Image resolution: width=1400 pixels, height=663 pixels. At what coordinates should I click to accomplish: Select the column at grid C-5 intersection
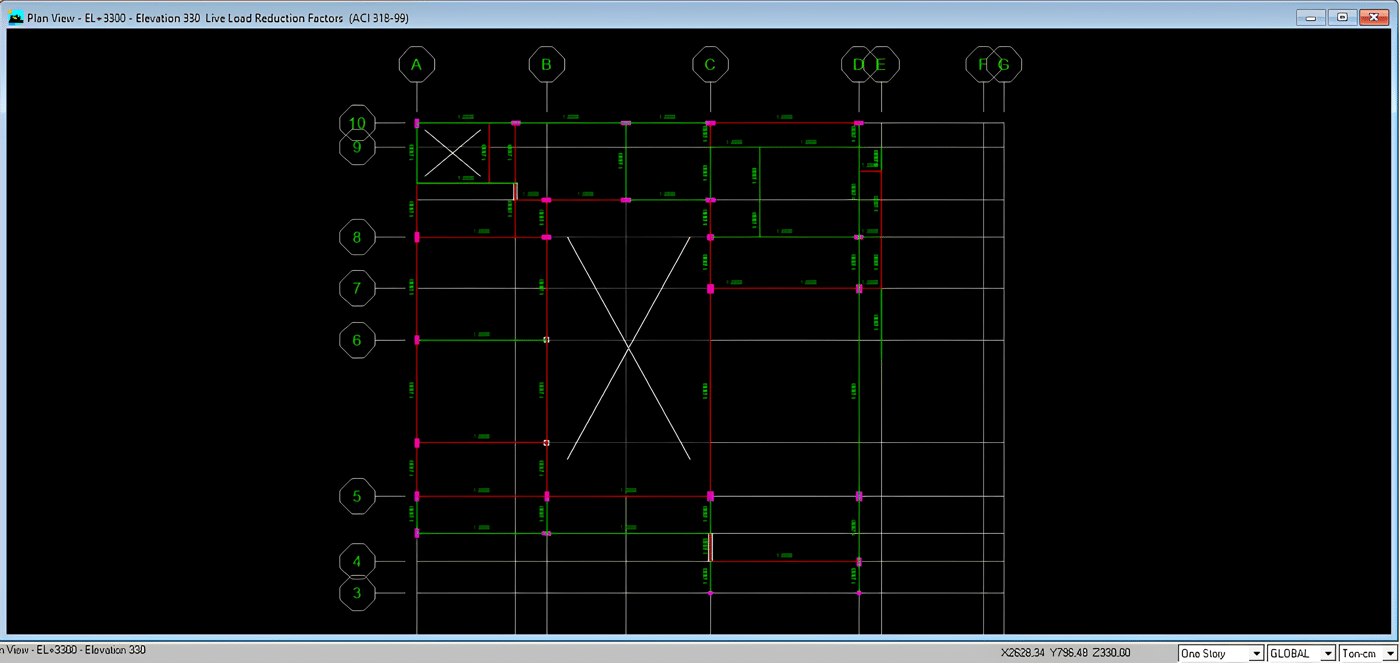(710, 496)
